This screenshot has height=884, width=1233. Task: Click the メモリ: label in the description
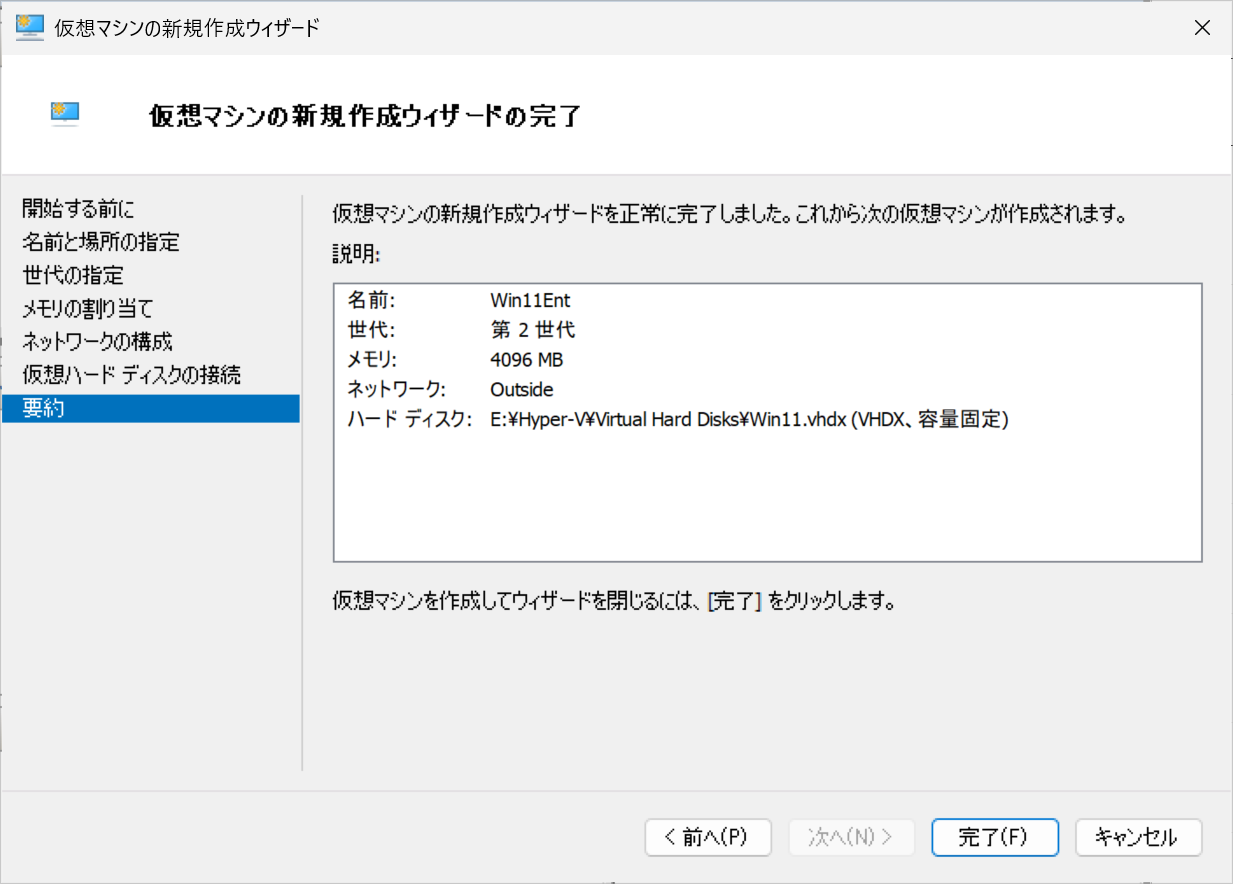click(x=372, y=360)
